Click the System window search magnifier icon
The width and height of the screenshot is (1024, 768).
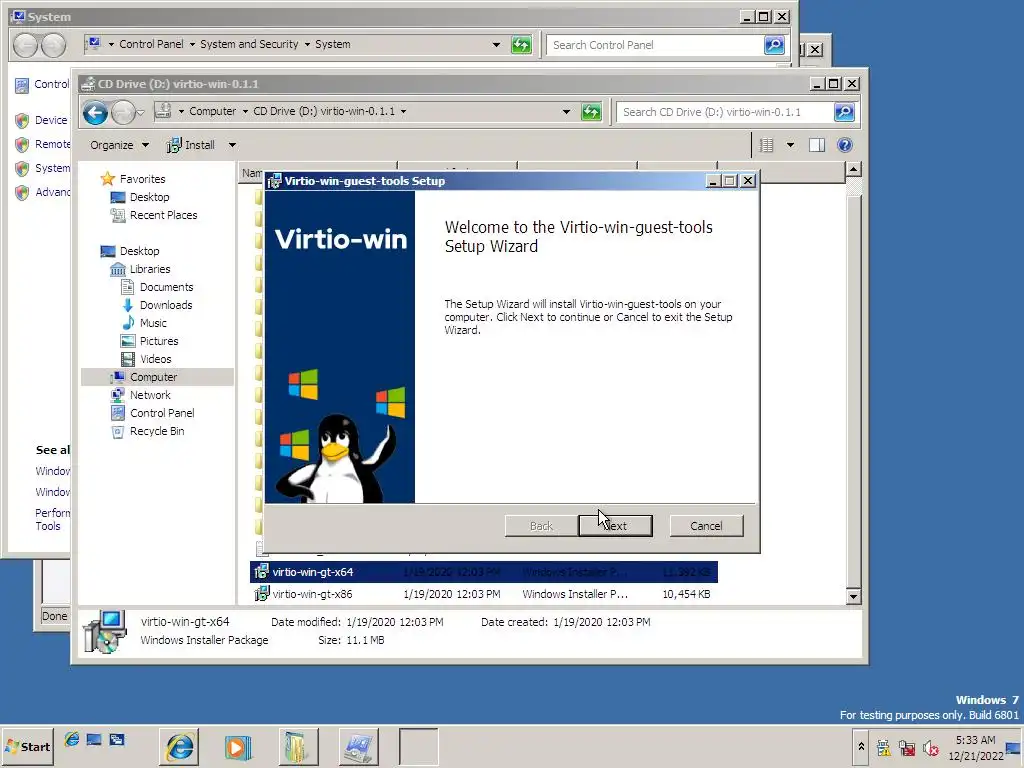tap(774, 44)
